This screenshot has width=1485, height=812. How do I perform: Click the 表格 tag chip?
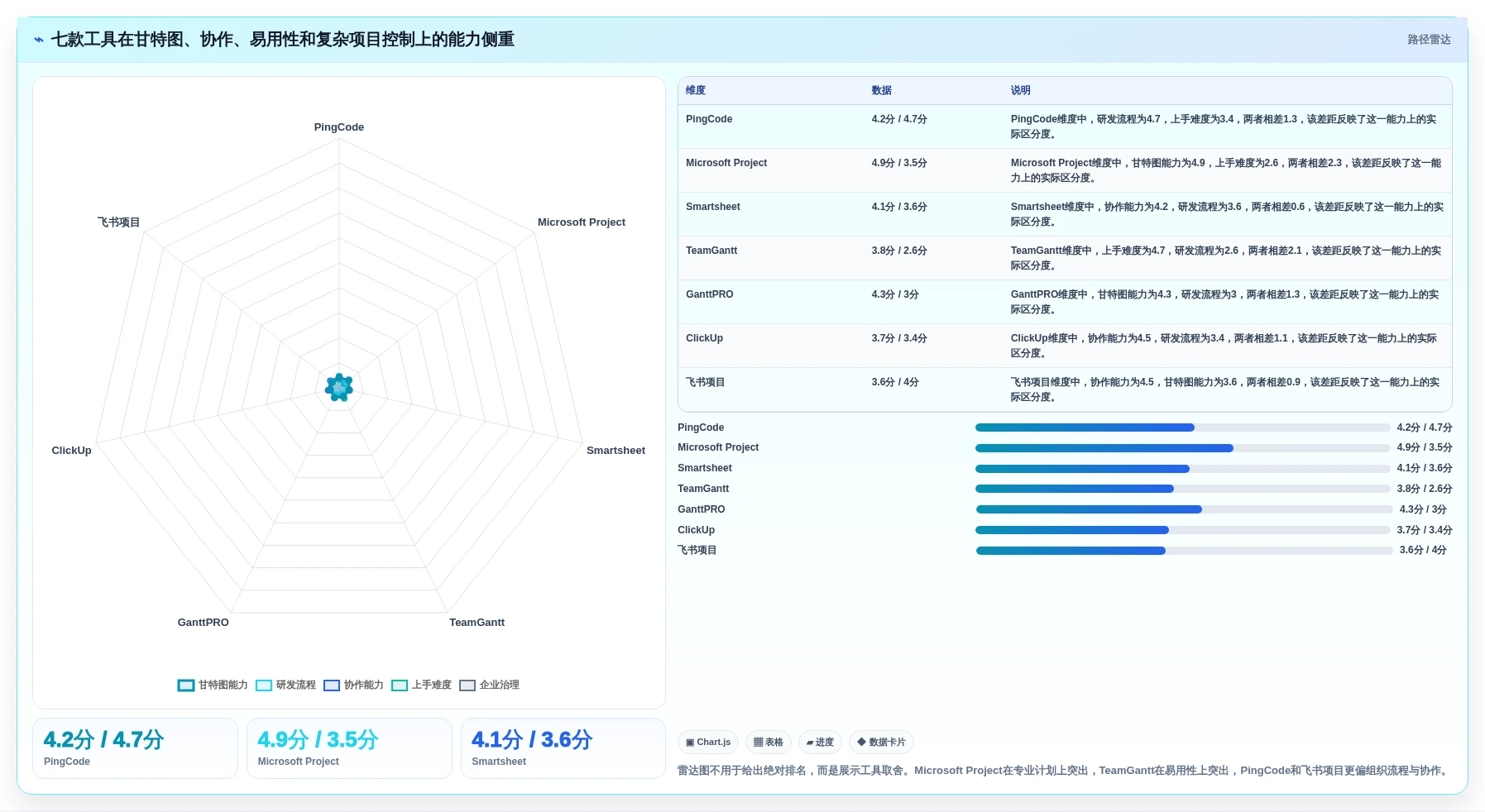tap(769, 743)
